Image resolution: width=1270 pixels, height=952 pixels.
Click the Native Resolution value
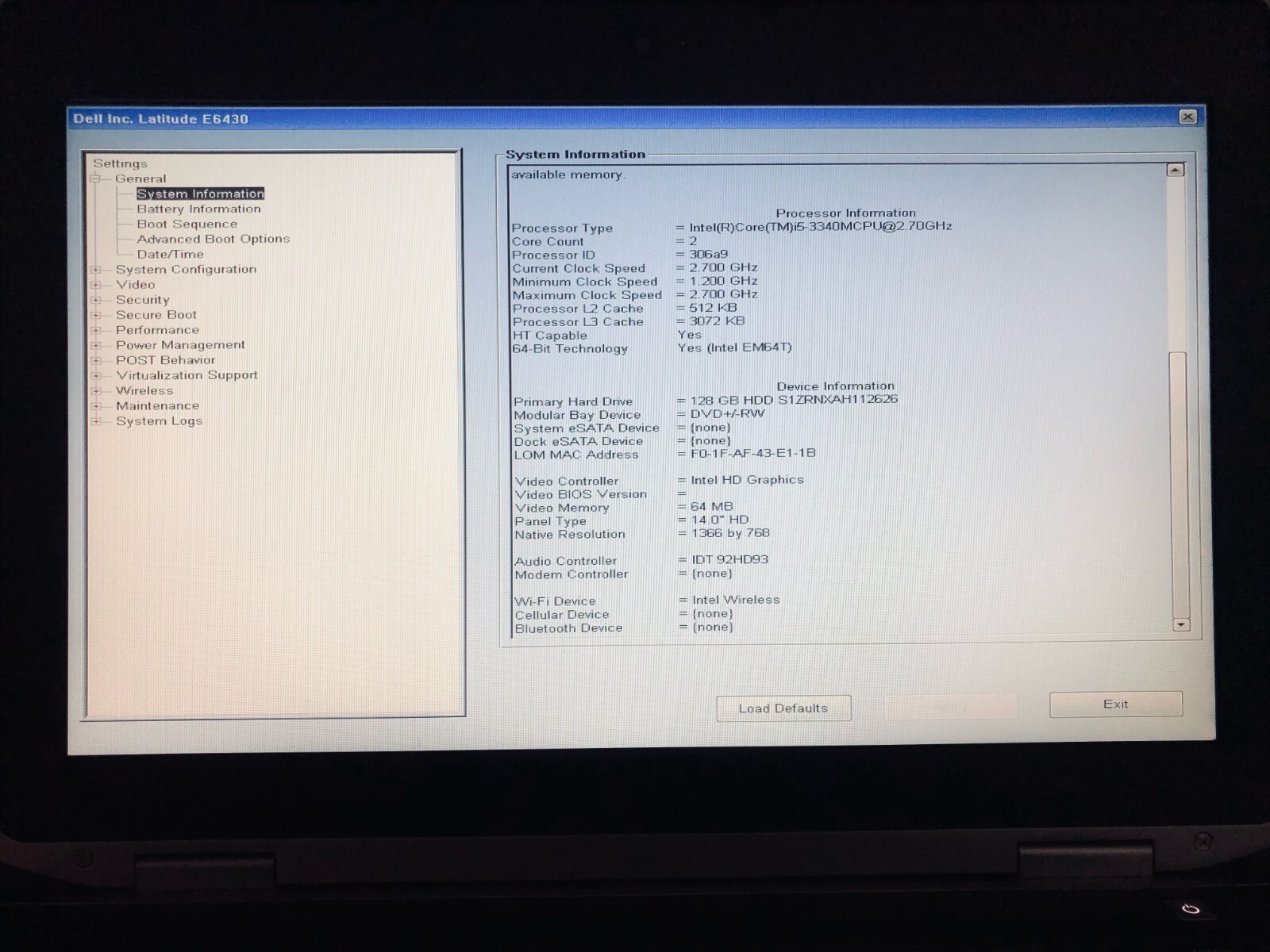pos(730,533)
